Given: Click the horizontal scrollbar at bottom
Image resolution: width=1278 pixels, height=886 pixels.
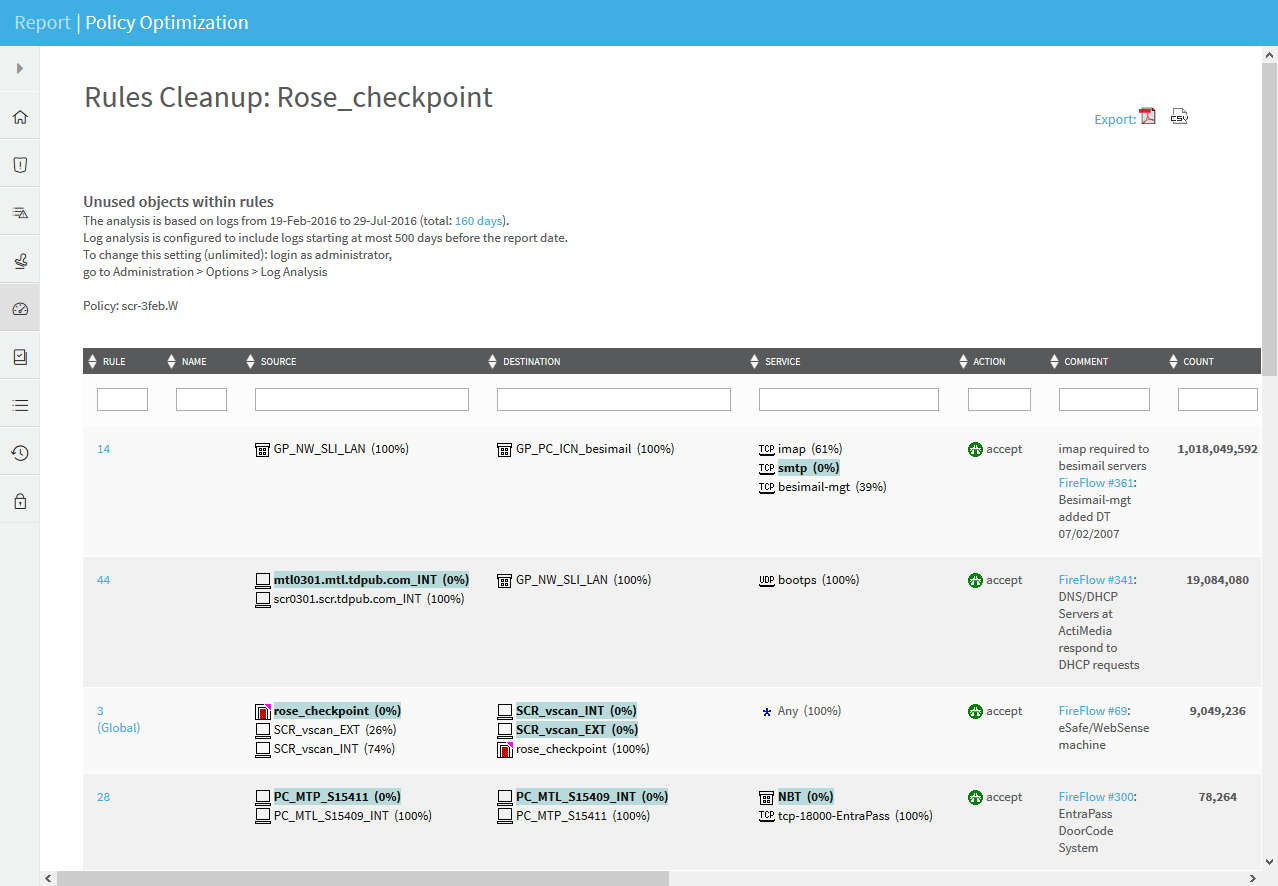Looking at the screenshot, I should click(x=362, y=878).
